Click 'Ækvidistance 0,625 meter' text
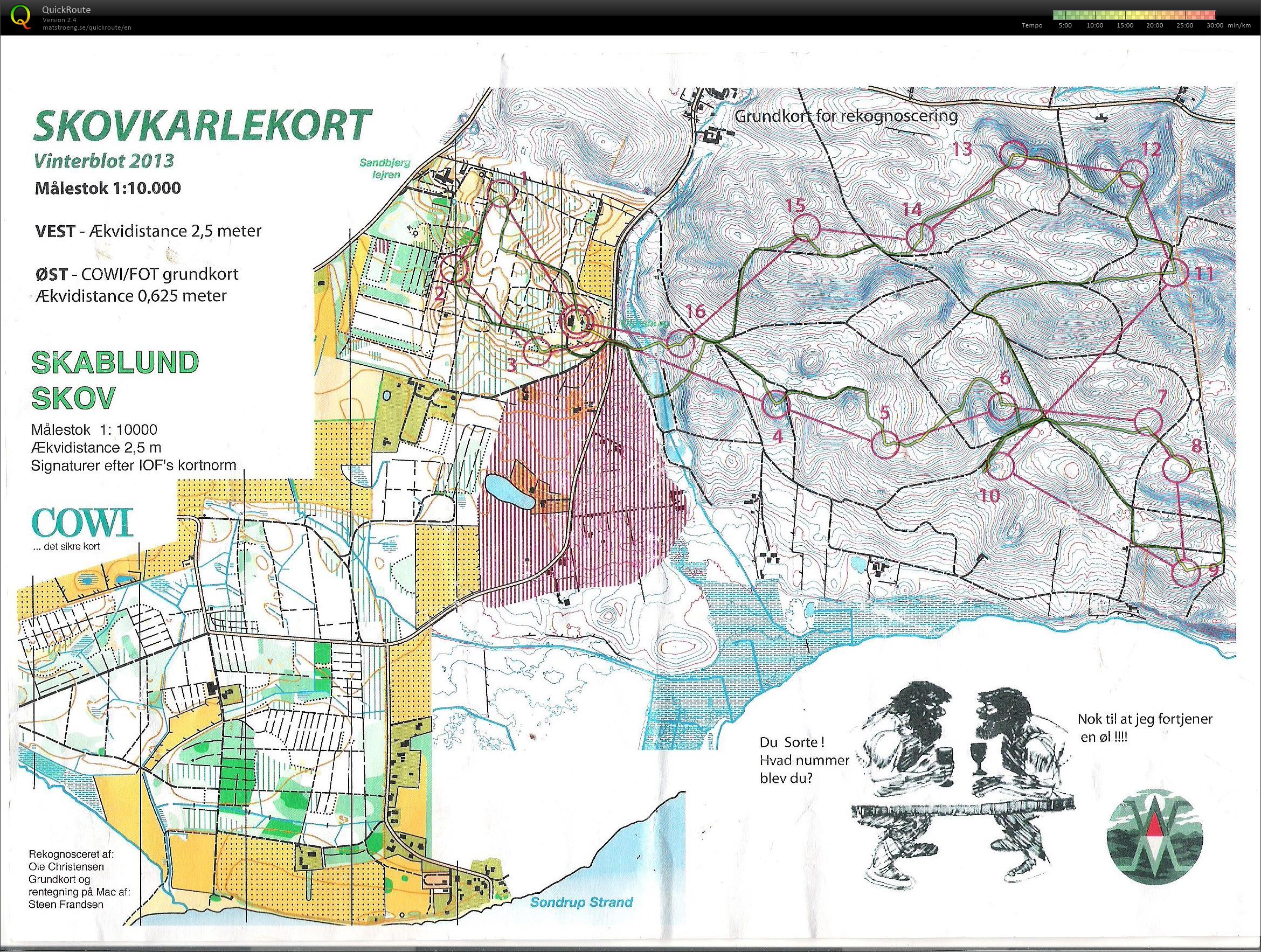 pyautogui.click(x=130, y=296)
